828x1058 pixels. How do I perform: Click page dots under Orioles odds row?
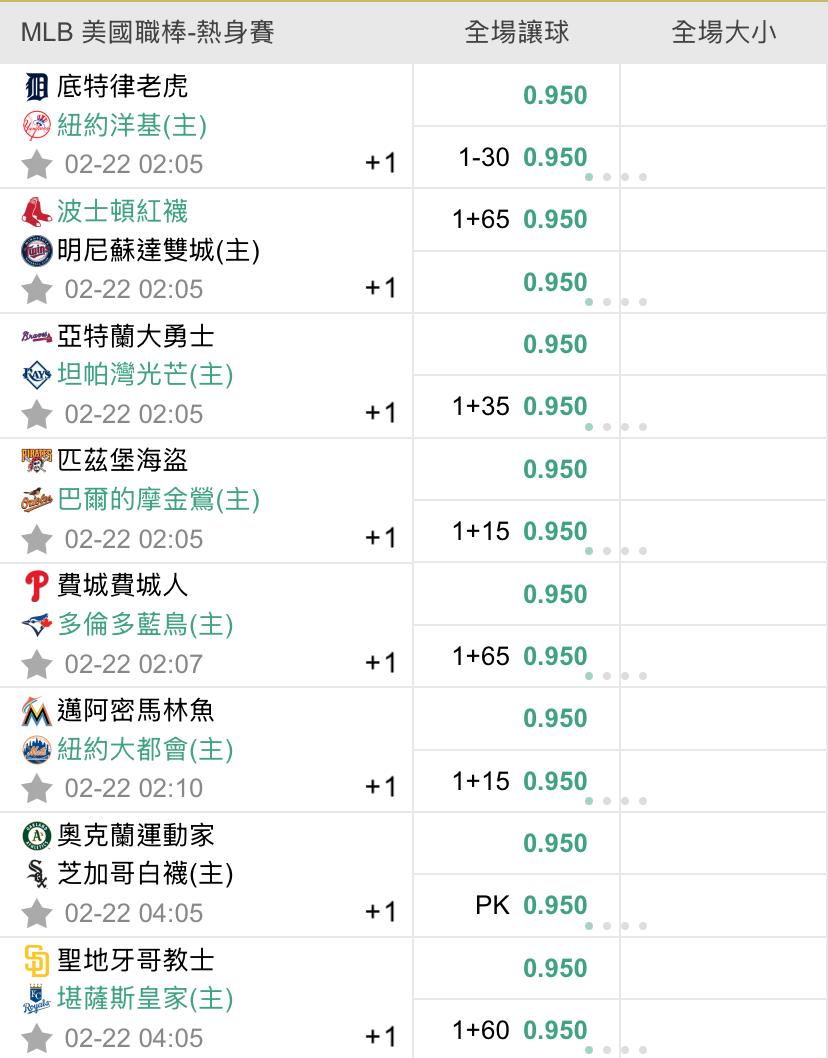[x=615, y=551]
